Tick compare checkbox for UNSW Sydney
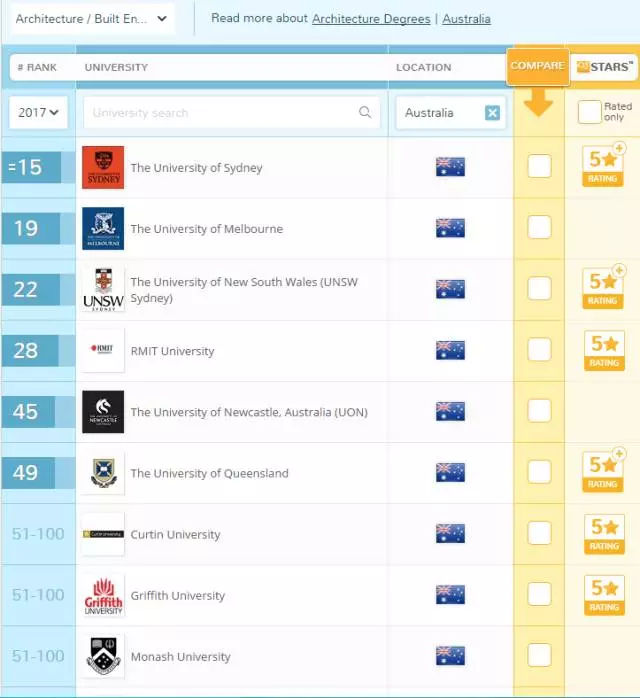The image size is (640, 698). pos(539,288)
